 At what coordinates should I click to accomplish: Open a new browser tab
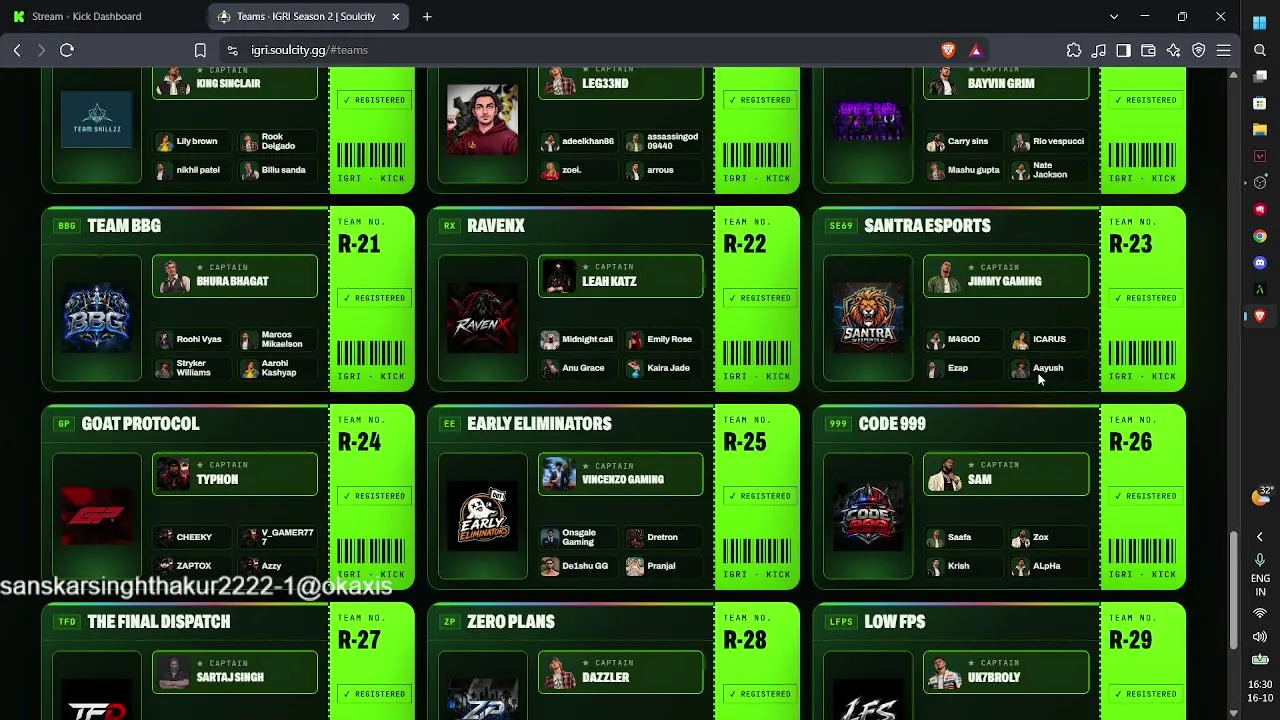pos(427,16)
